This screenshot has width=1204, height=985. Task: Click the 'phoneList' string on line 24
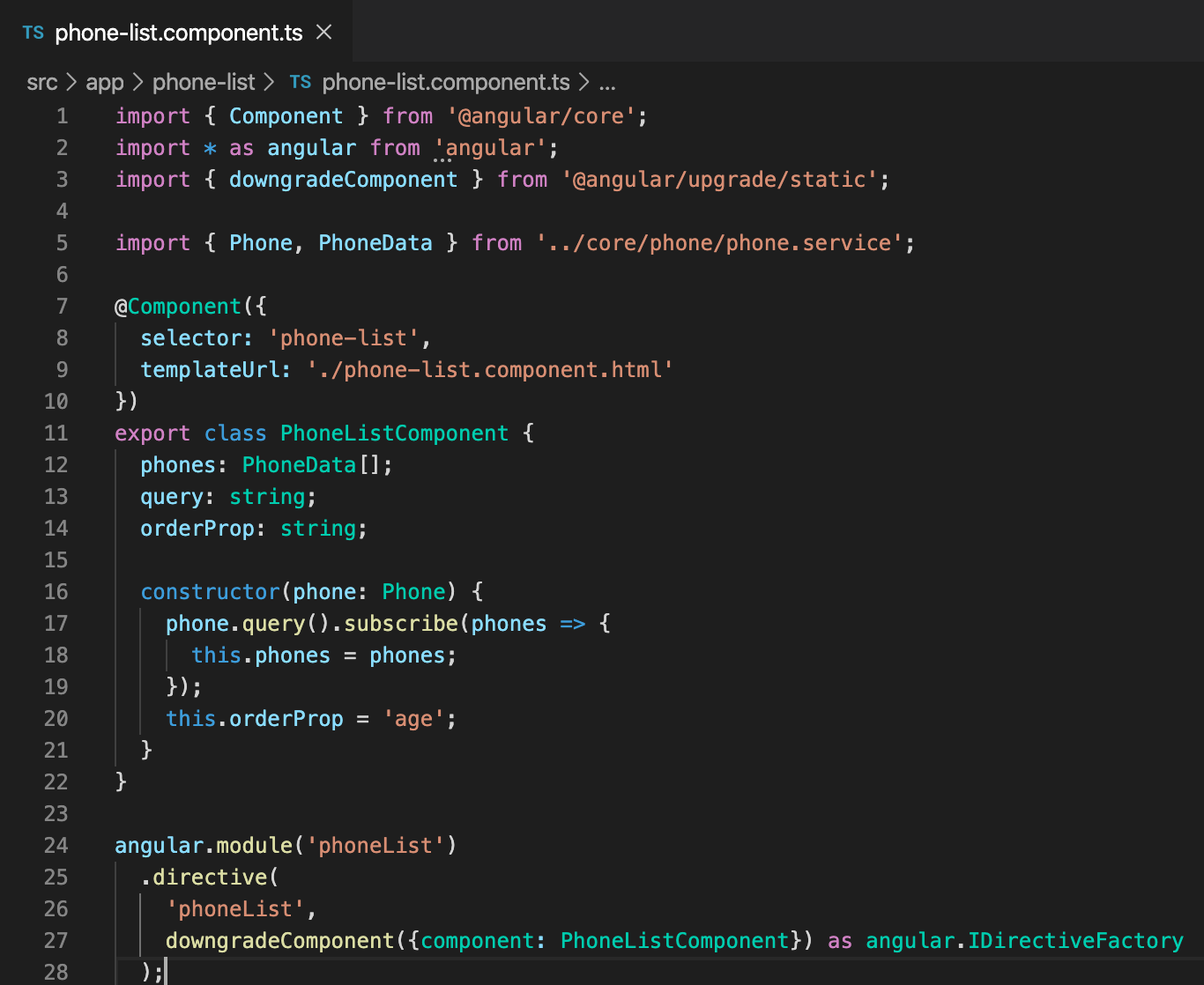coord(375,846)
